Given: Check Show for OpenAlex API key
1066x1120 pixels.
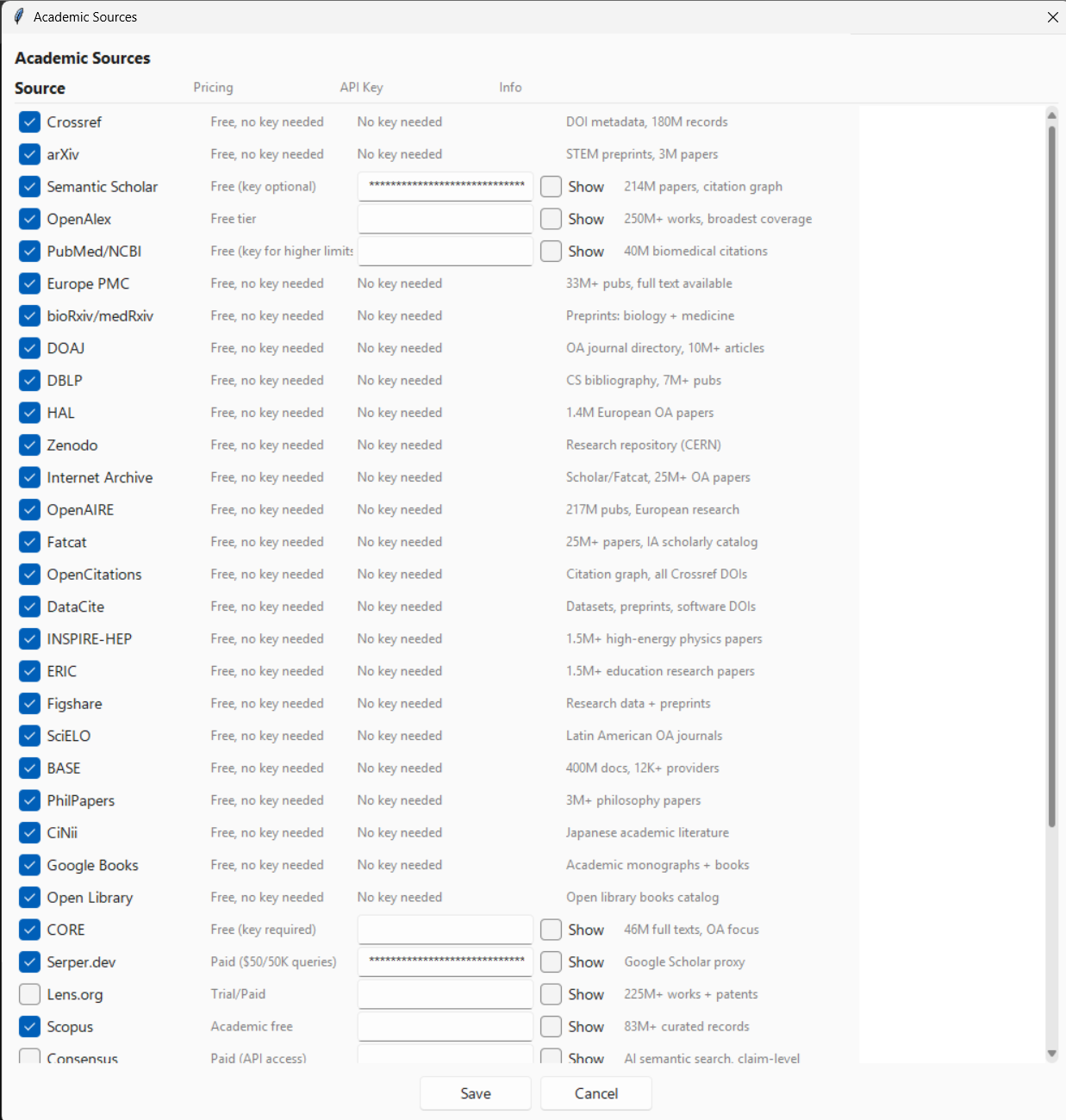Looking at the screenshot, I should [552, 219].
